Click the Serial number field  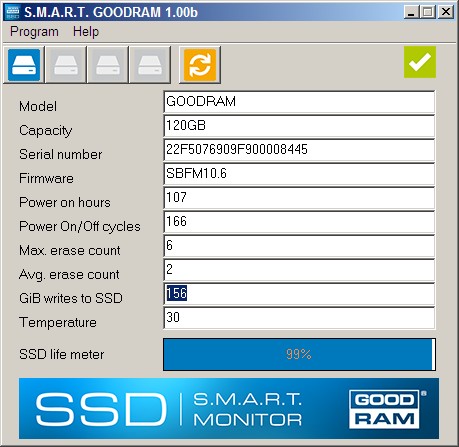(299, 150)
